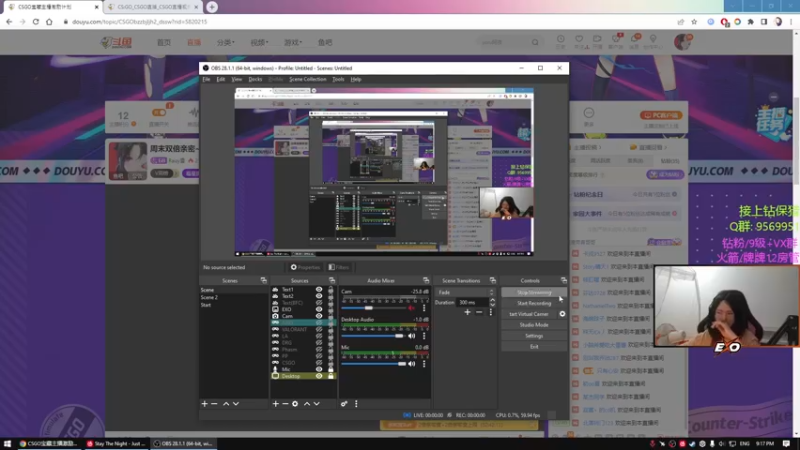This screenshot has height=450, width=800.
Task: Open the Tools menu in OBS
Action: (338, 79)
